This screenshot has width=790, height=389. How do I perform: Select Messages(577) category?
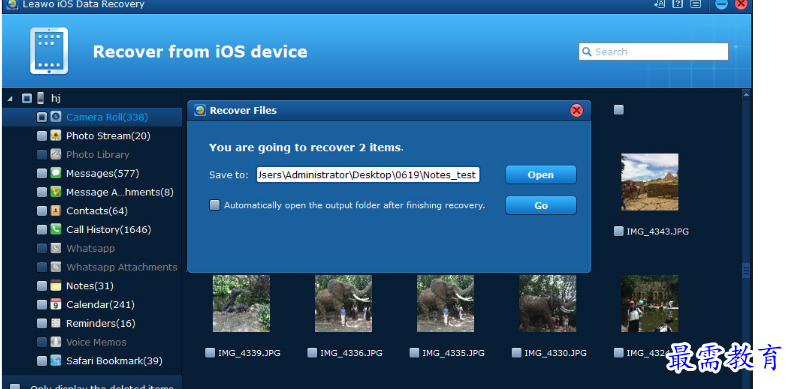[x=103, y=173]
